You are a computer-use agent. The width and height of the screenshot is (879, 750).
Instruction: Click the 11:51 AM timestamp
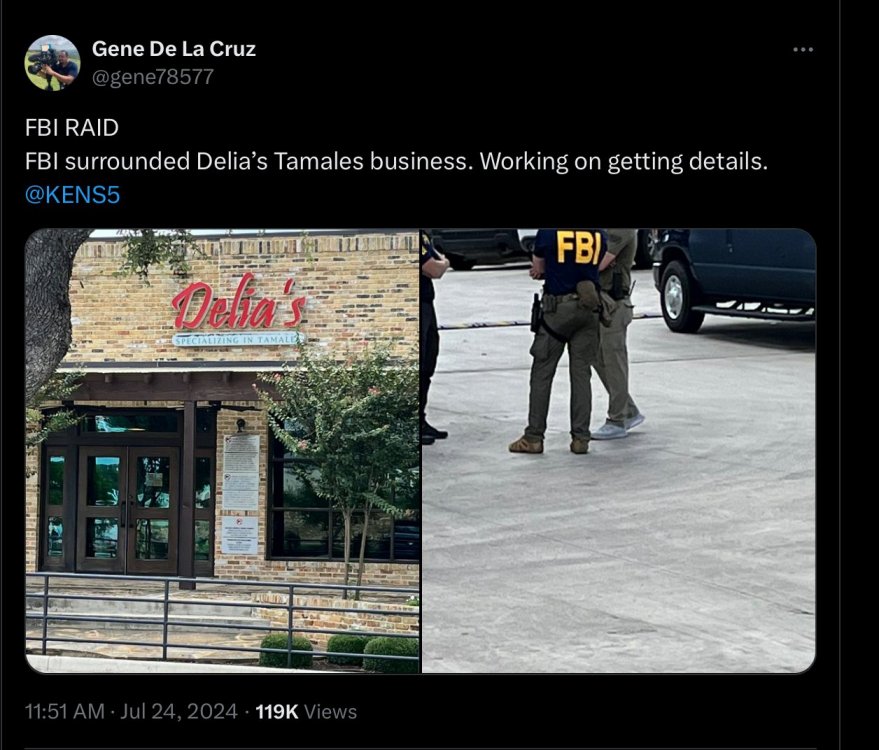pos(64,711)
